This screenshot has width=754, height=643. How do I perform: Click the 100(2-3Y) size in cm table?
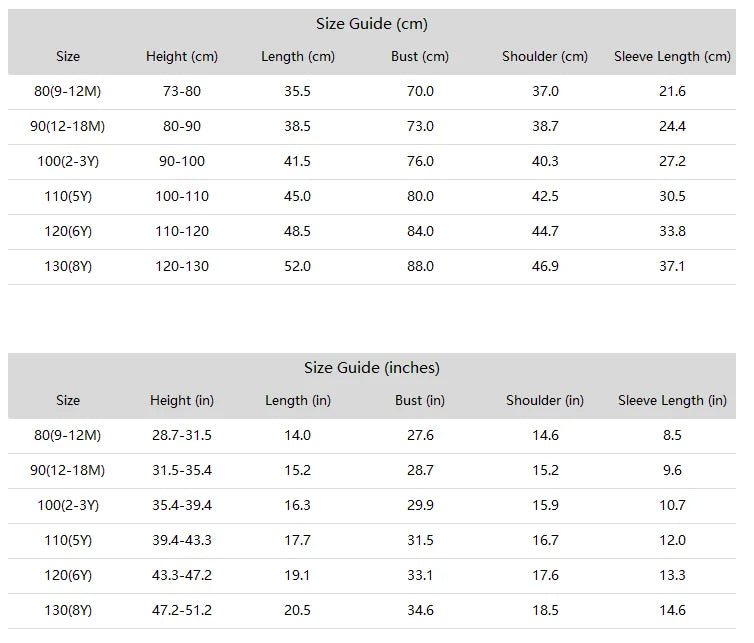[x=68, y=161]
